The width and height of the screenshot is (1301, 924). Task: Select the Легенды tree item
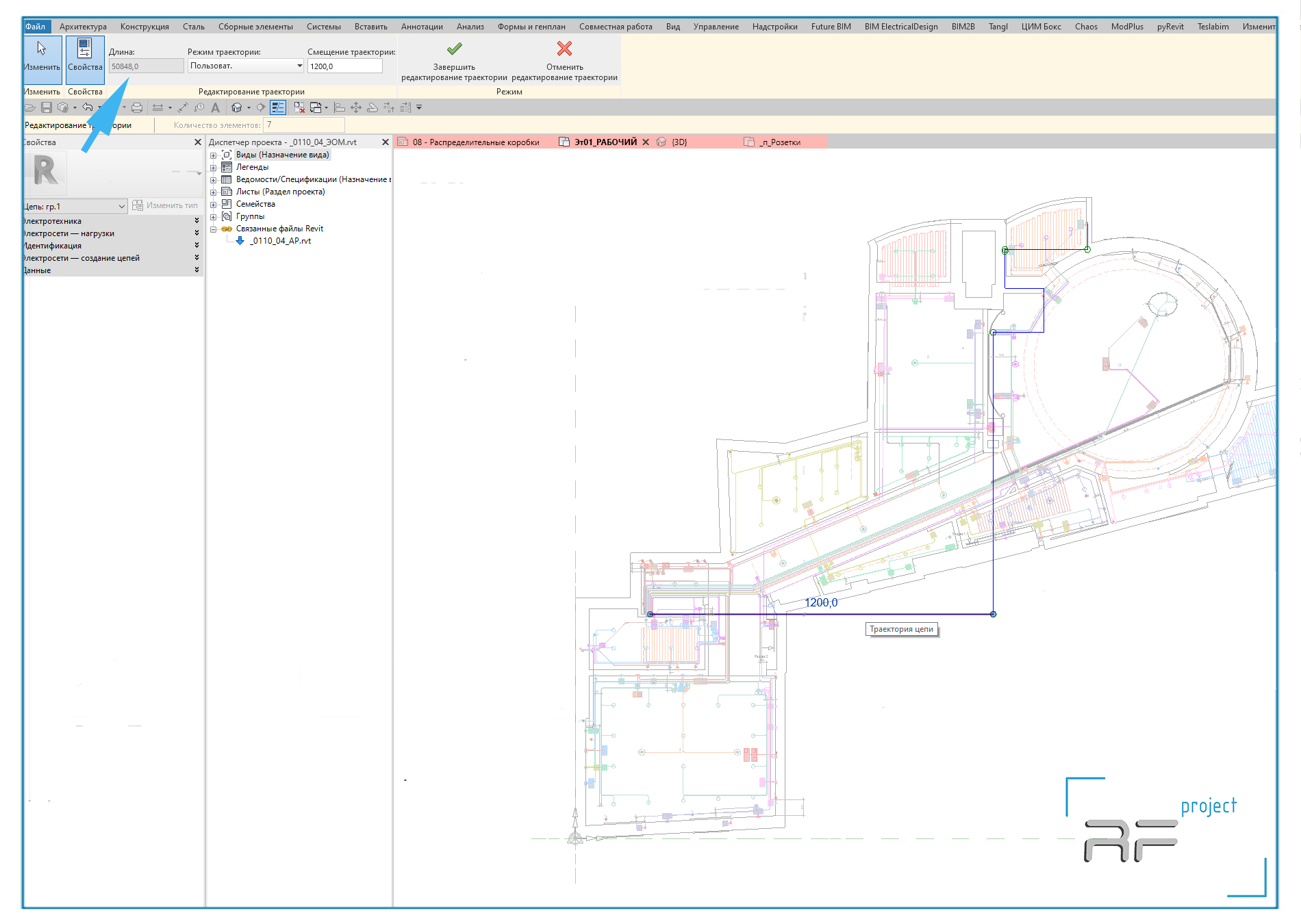pos(252,167)
